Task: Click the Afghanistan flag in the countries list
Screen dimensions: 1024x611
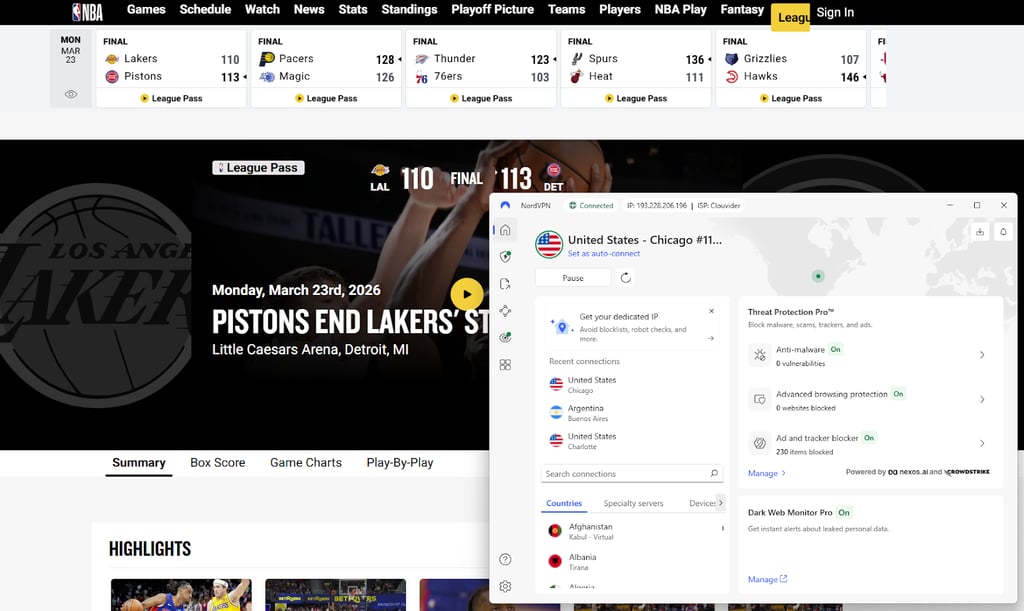Action: 555,531
